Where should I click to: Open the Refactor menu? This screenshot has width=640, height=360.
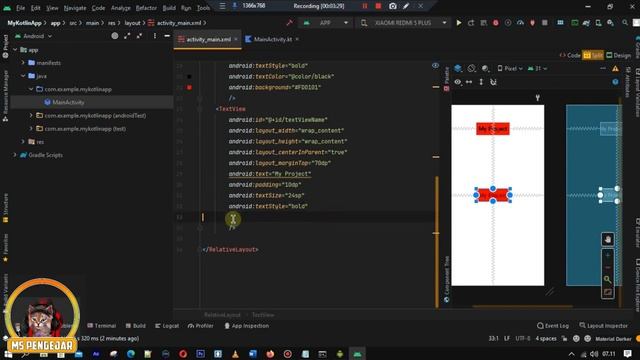pos(146,8)
